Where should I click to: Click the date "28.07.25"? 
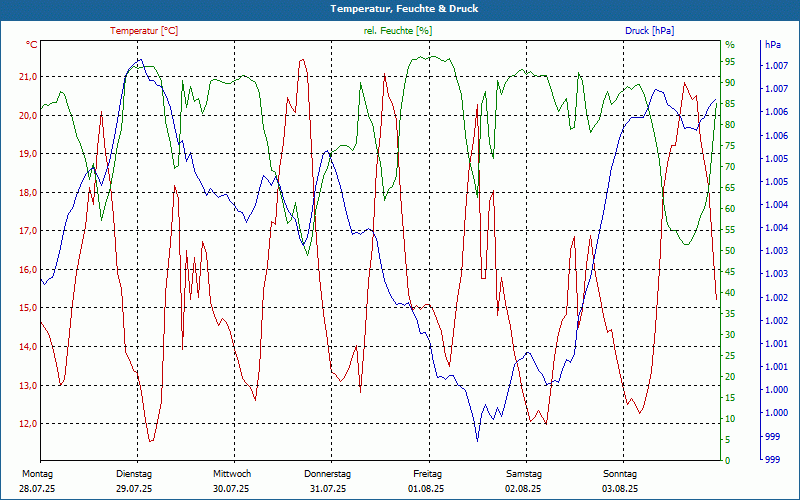point(37,489)
